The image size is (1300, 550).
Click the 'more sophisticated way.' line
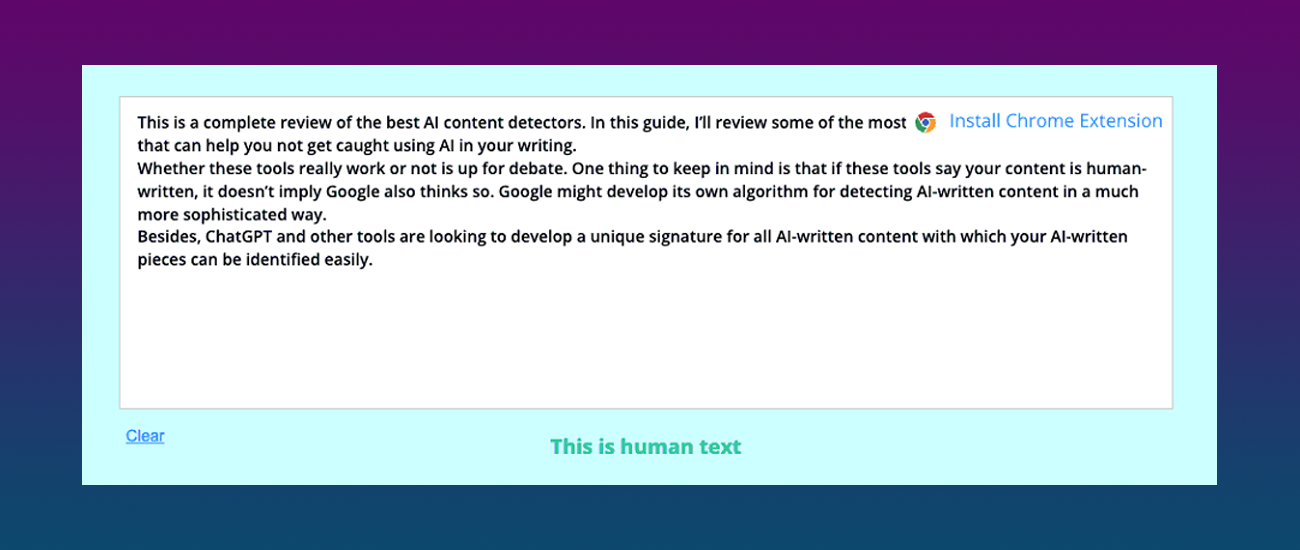pyautogui.click(x=232, y=214)
